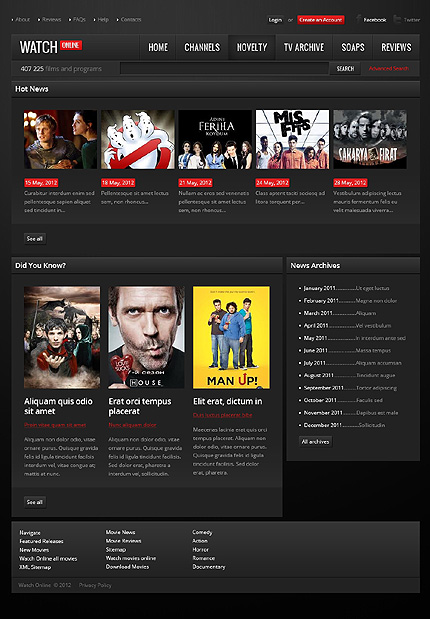The image size is (430, 619).
Task: Click the 24 May, 2012 date tag
Action: click(272, 183)
